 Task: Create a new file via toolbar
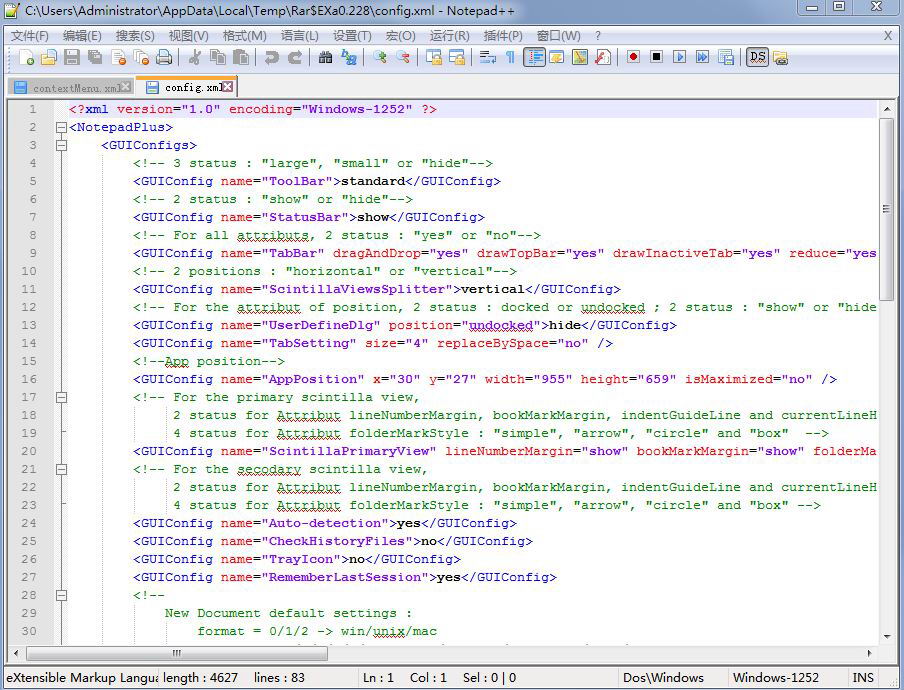[x=27, y=57]
